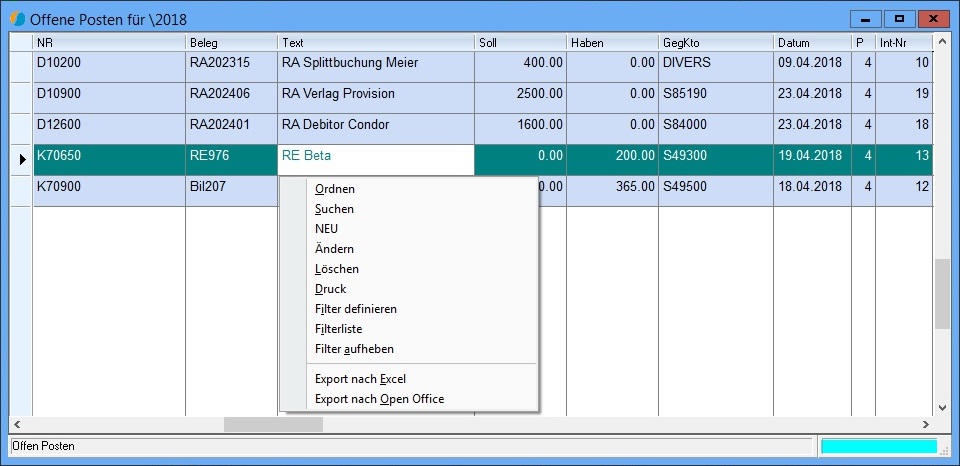The image size is (960, 466).
Task: Click the horizontal scrollbar right arrow
Action: tap(925, 424)
